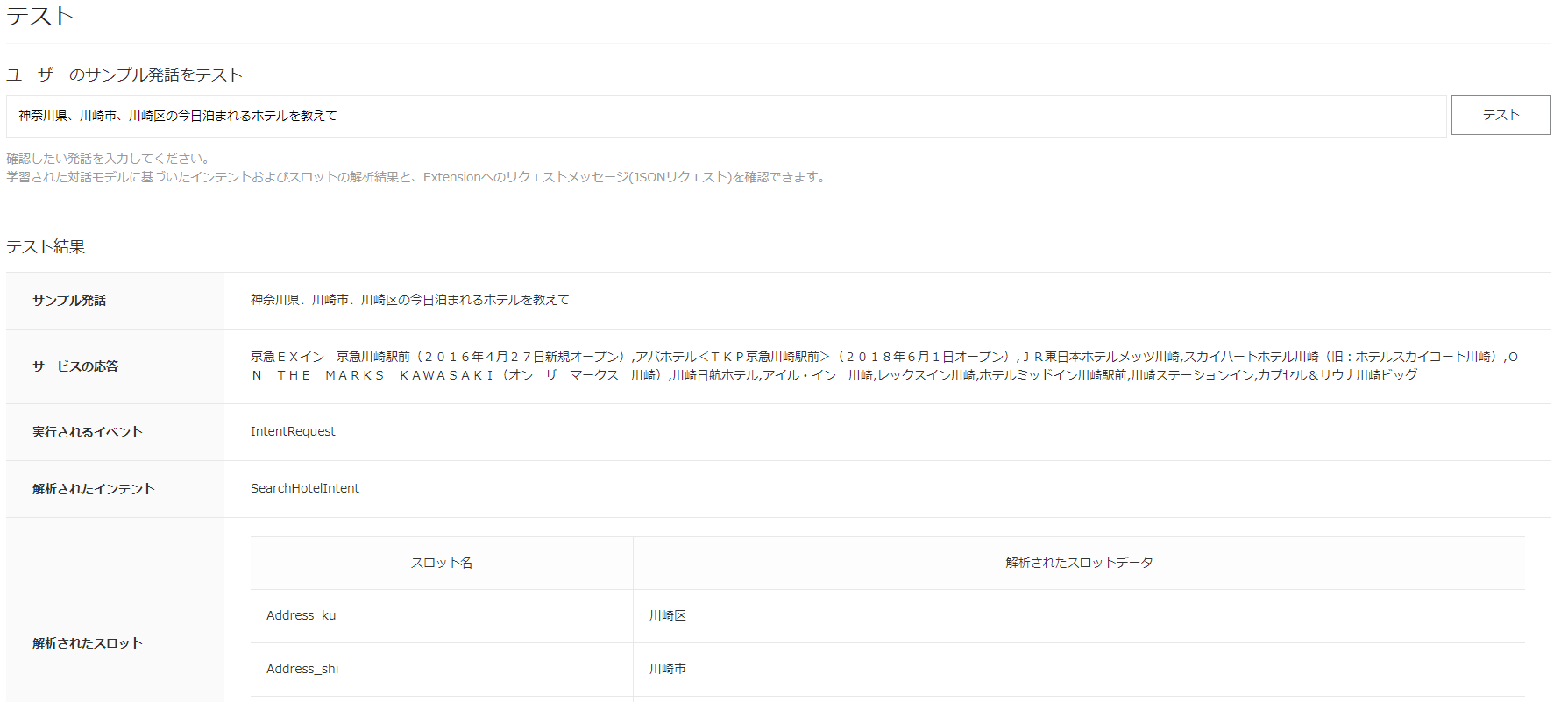Focus the sample utterance input field
Screen dimensions: 1568x717
click(726, 116)
